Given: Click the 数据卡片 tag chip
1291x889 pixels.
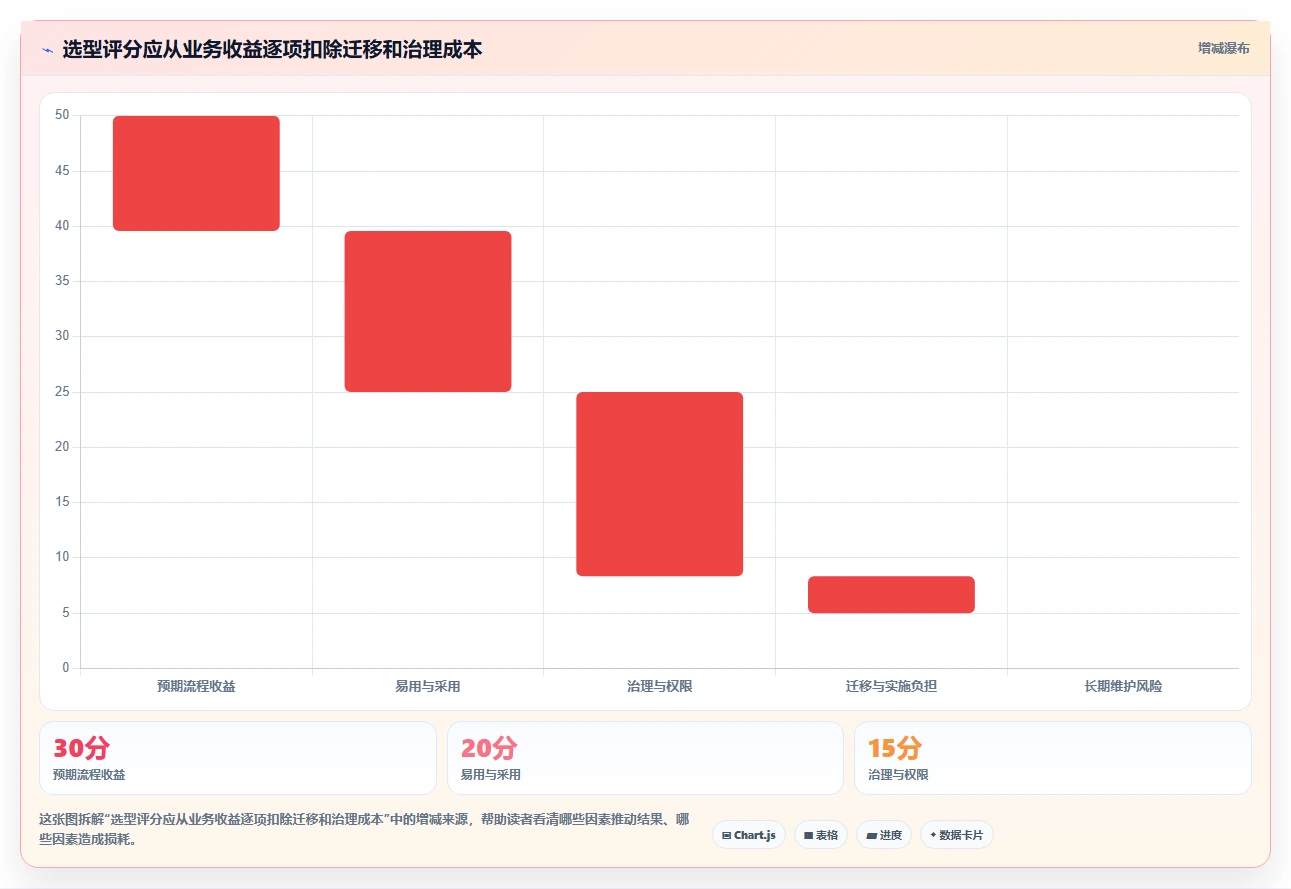Looking at the screenshot, I should point(957,835).
